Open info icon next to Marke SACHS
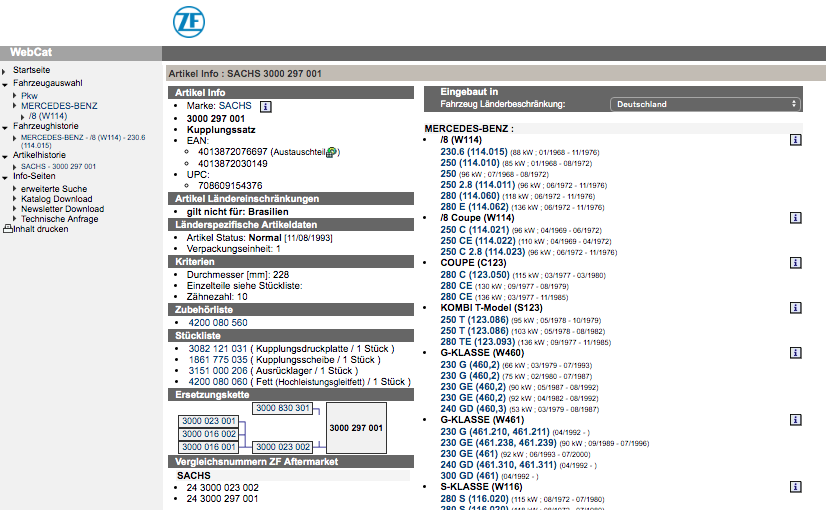826x510 pixels. [266, 106]
